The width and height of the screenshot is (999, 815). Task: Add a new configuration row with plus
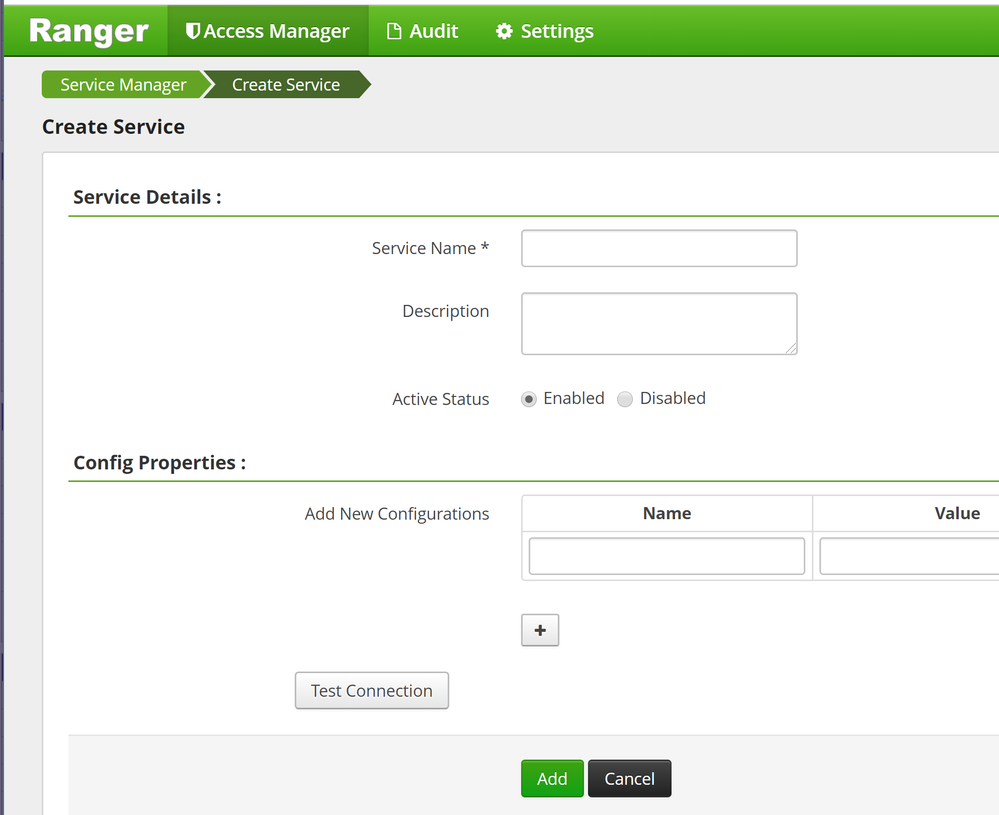pos(540,630)
